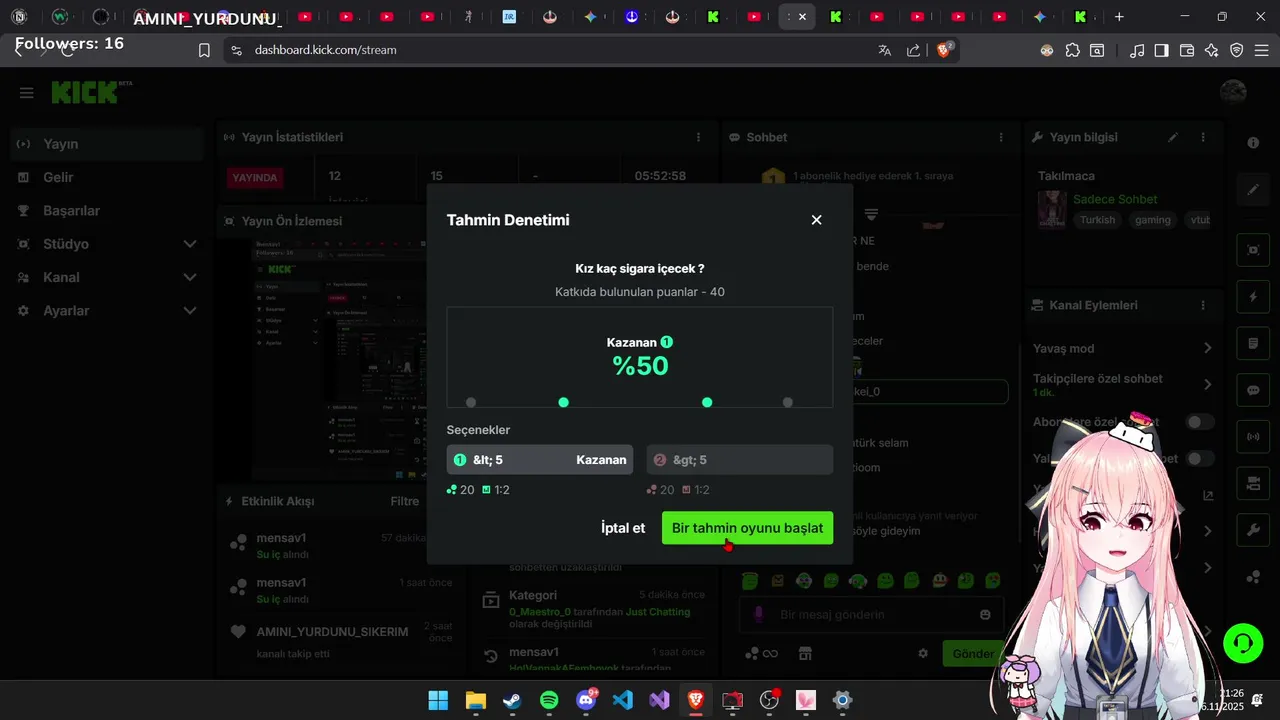Click the Brave Shields icon
Image resolution: width=1280 pixels, height=720 pixels.
click(x=944, y=50)
